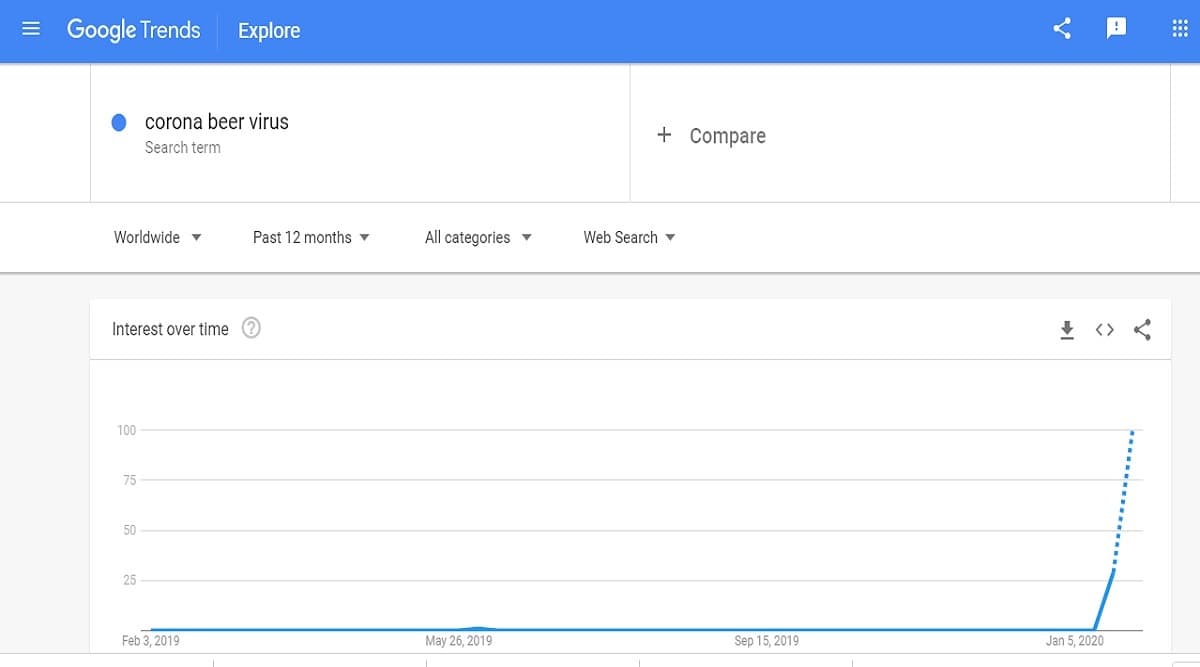1200x667 pixels.
Task: Click the 'Sep 15, 2019' axis label
Action: pyautogui.click(x=767, y=641)
